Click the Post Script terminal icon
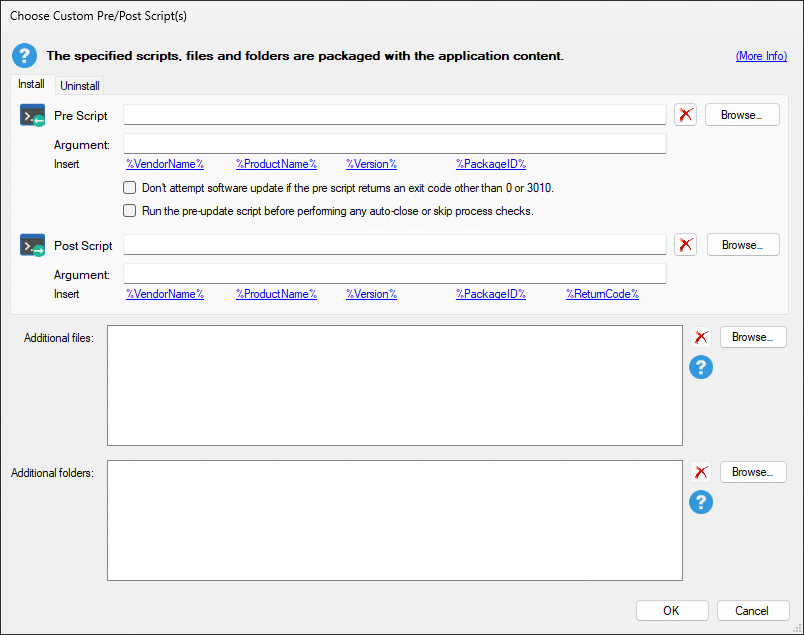Viewport: 804px width, 635px height. click(33, 246)
